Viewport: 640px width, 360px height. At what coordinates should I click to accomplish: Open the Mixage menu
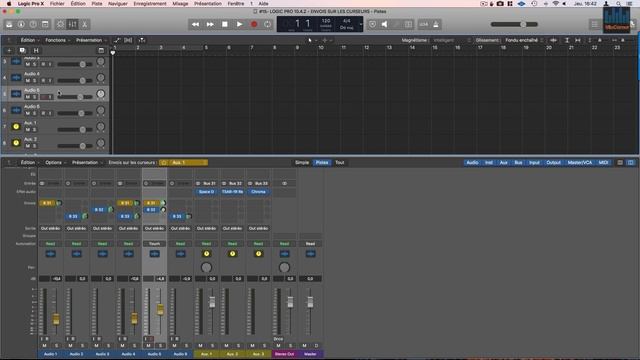coord(180,3)
